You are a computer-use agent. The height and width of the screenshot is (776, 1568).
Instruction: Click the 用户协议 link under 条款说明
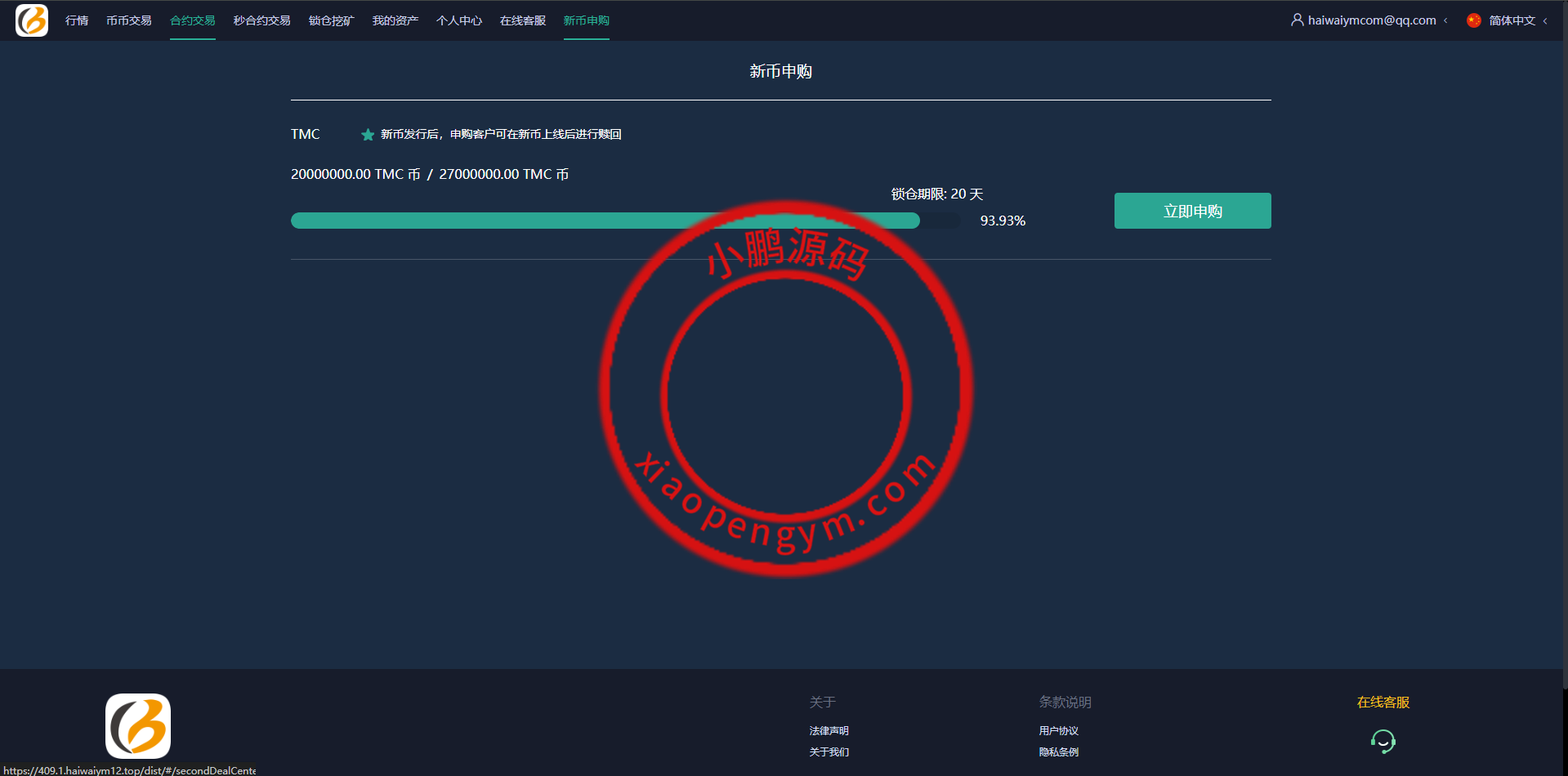[x=1057, y=730]
